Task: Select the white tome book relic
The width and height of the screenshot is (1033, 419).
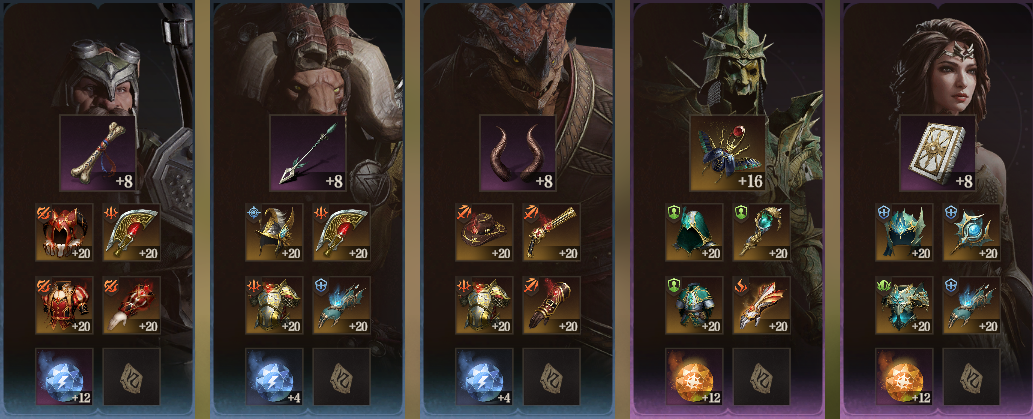Action: tap(937, 153)
